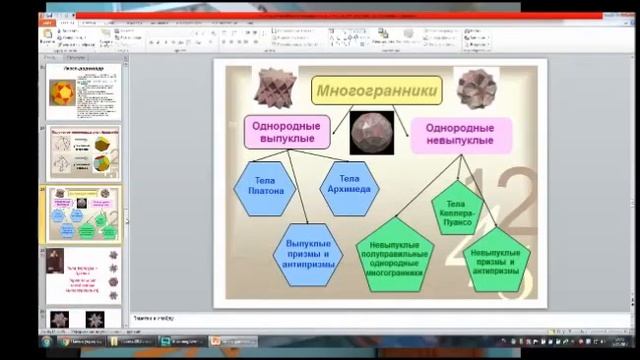Switch to the Chrome taskbar button
Image resolution: width=640 pixels, height=360 pixels.
[82, 342]
